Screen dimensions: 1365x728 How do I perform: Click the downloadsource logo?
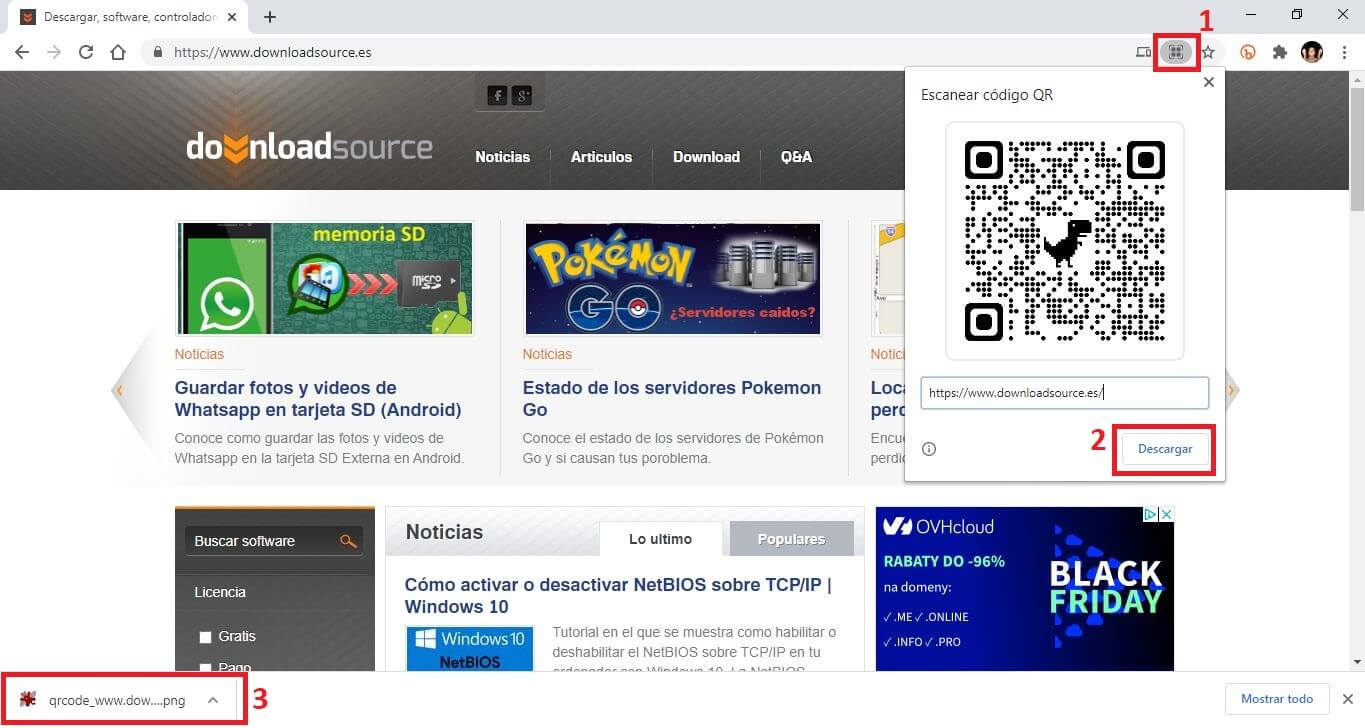click(309, 147)
